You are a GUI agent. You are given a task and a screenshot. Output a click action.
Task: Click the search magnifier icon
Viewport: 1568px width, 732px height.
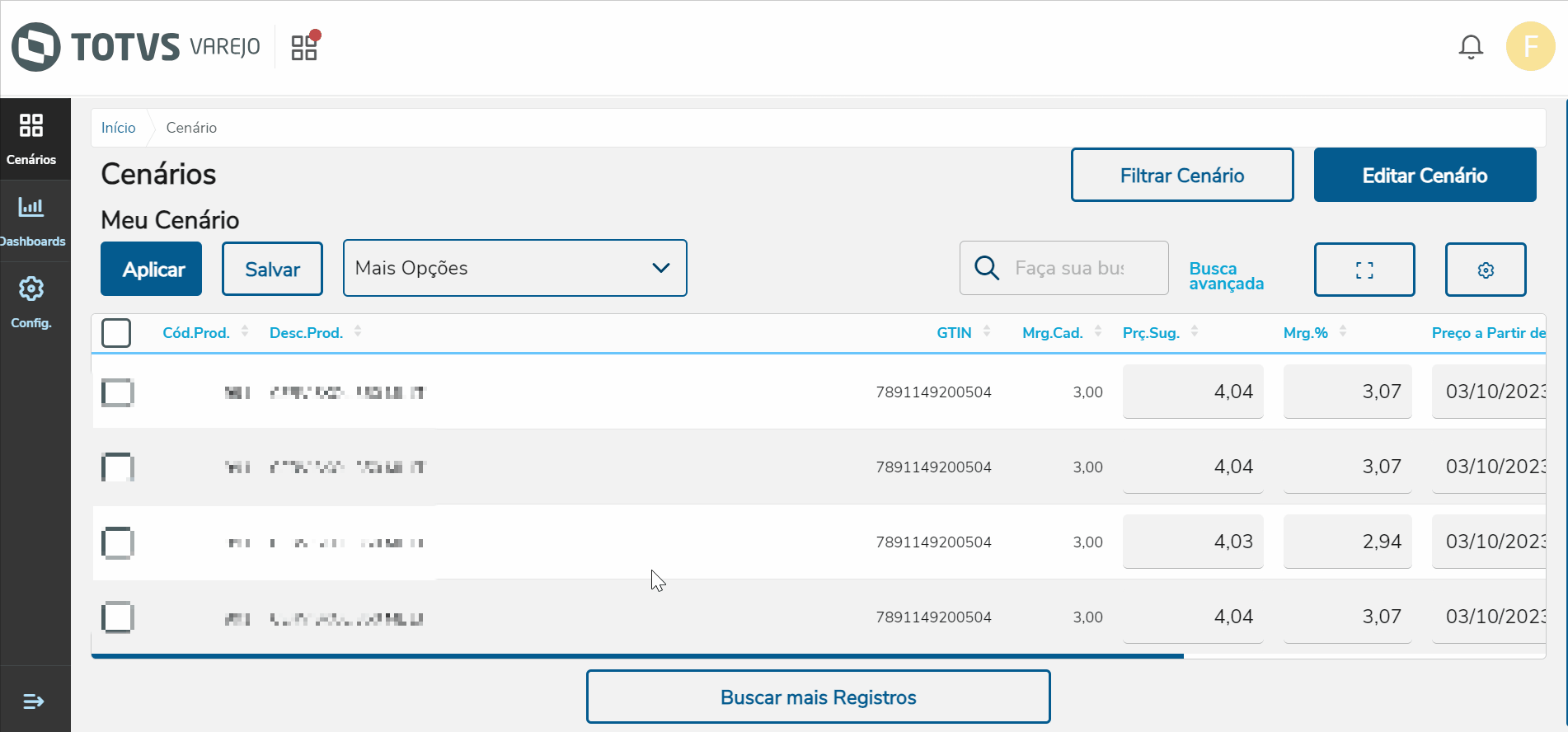point(987,268)
